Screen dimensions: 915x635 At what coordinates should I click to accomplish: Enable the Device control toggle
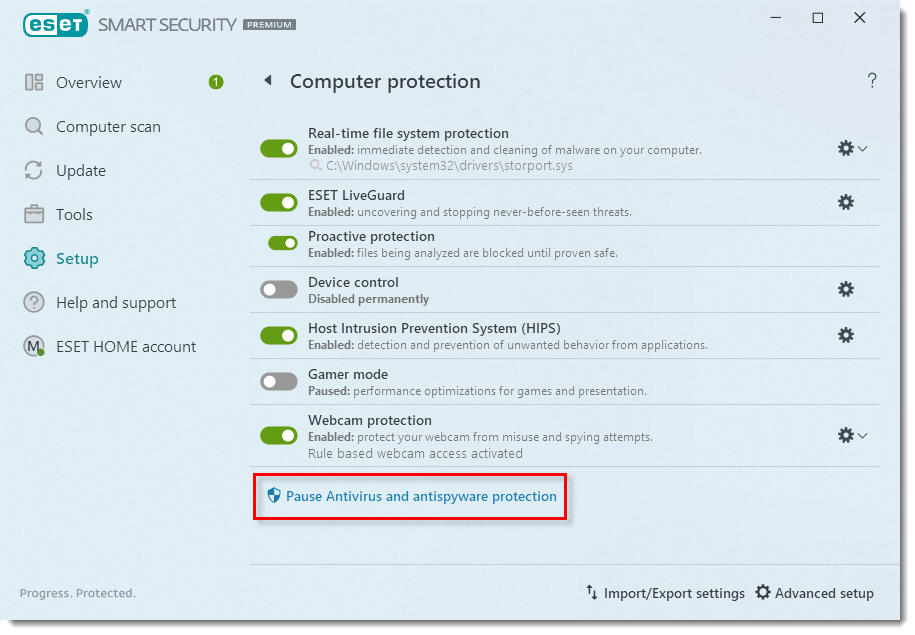279,289
